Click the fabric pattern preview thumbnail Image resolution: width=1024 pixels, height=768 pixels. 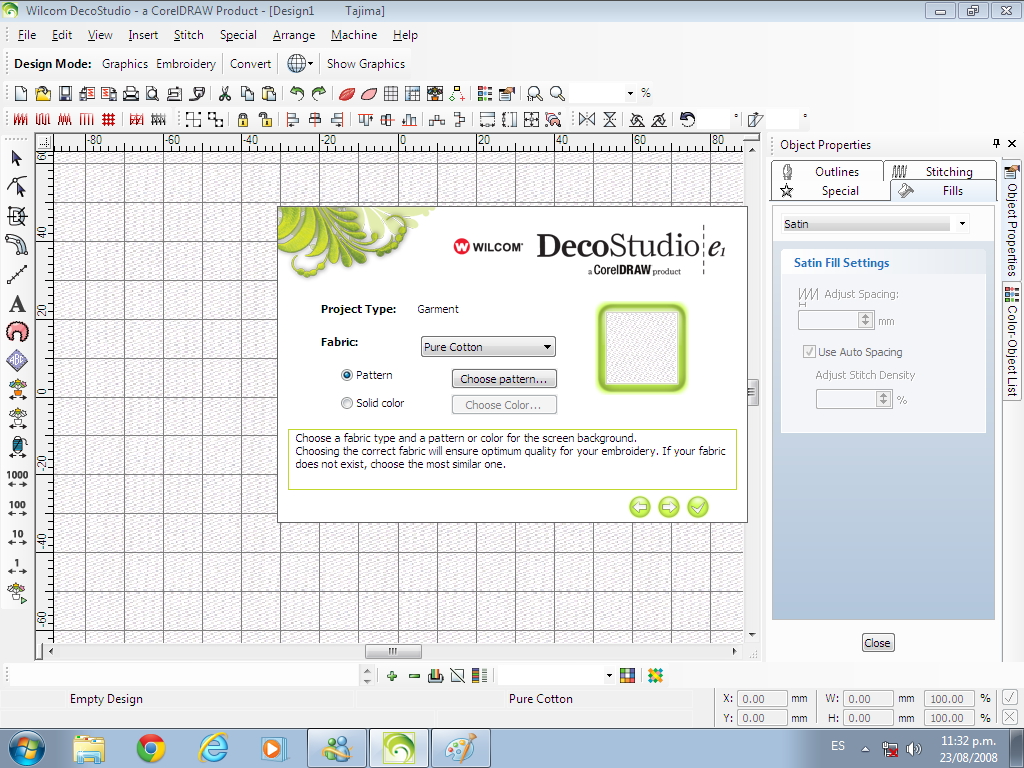point(642,348)
